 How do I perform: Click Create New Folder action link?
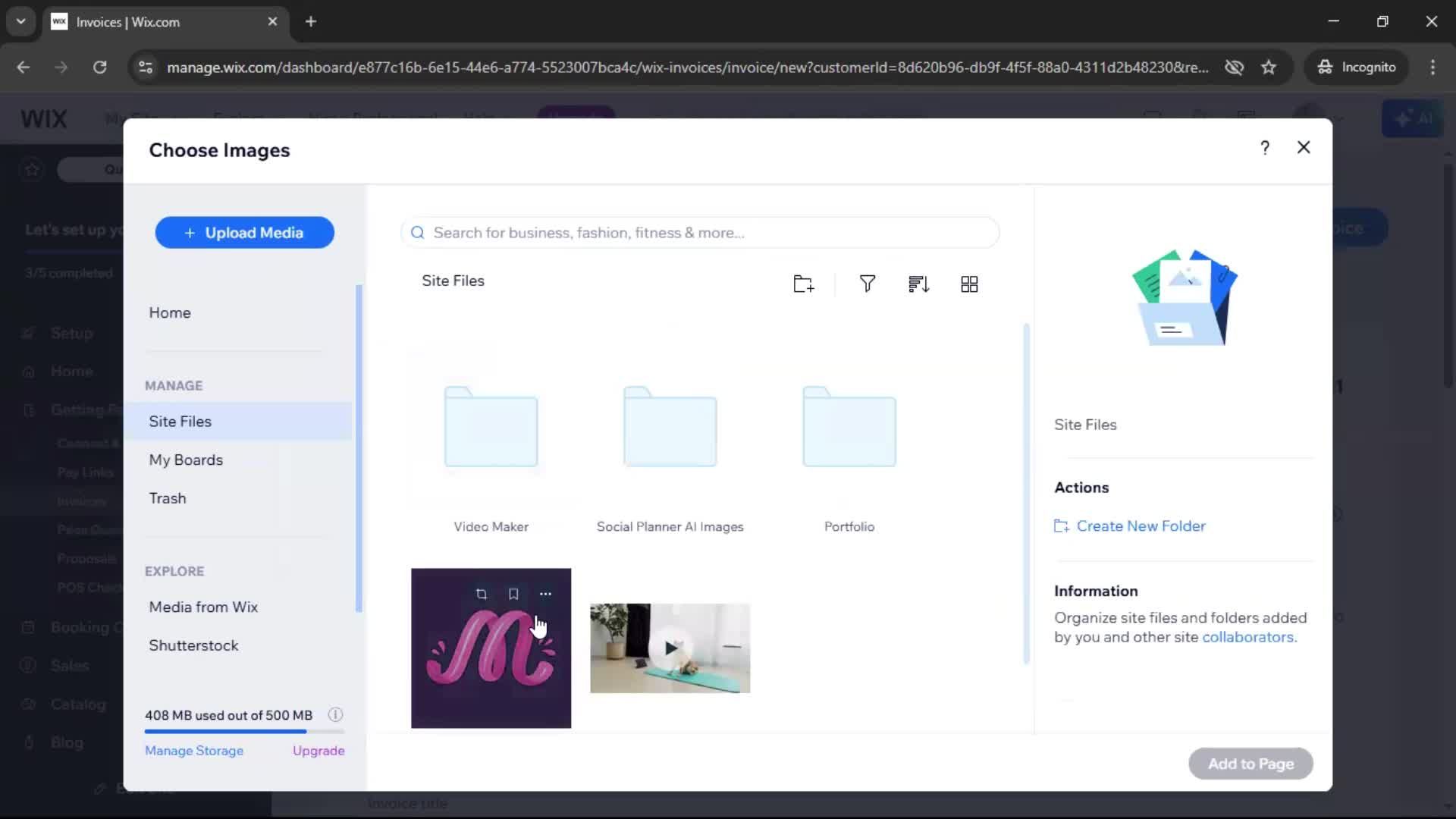pos(1130,526)
